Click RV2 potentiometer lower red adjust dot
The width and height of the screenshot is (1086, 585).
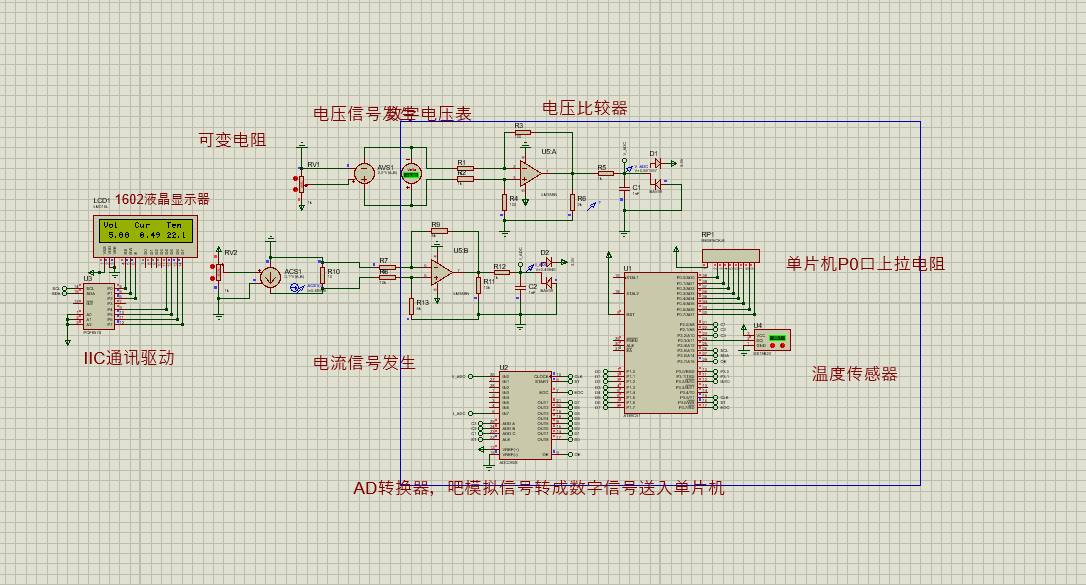[x=213, y=278]
